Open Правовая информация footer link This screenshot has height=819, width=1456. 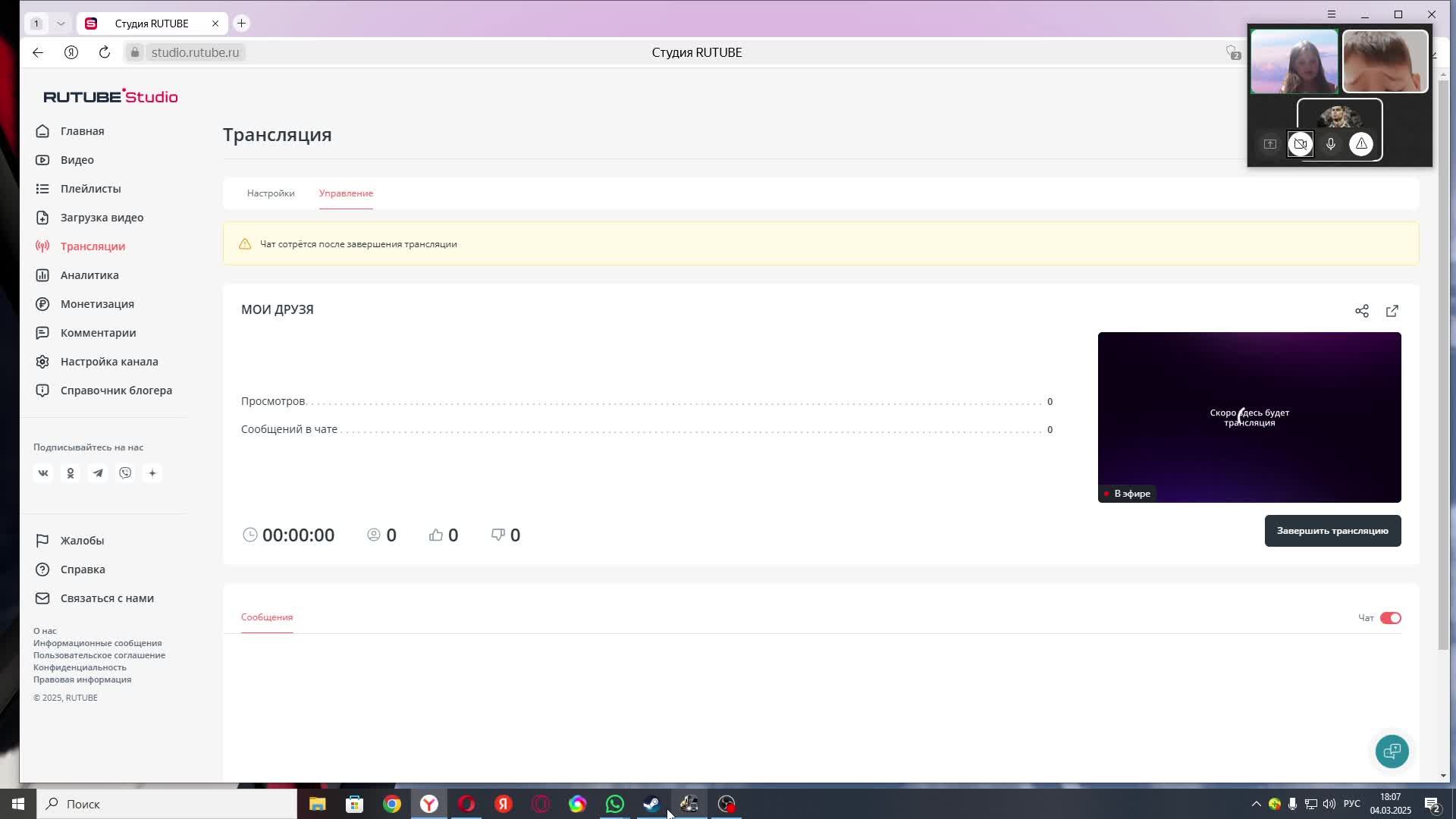point(82,679)
